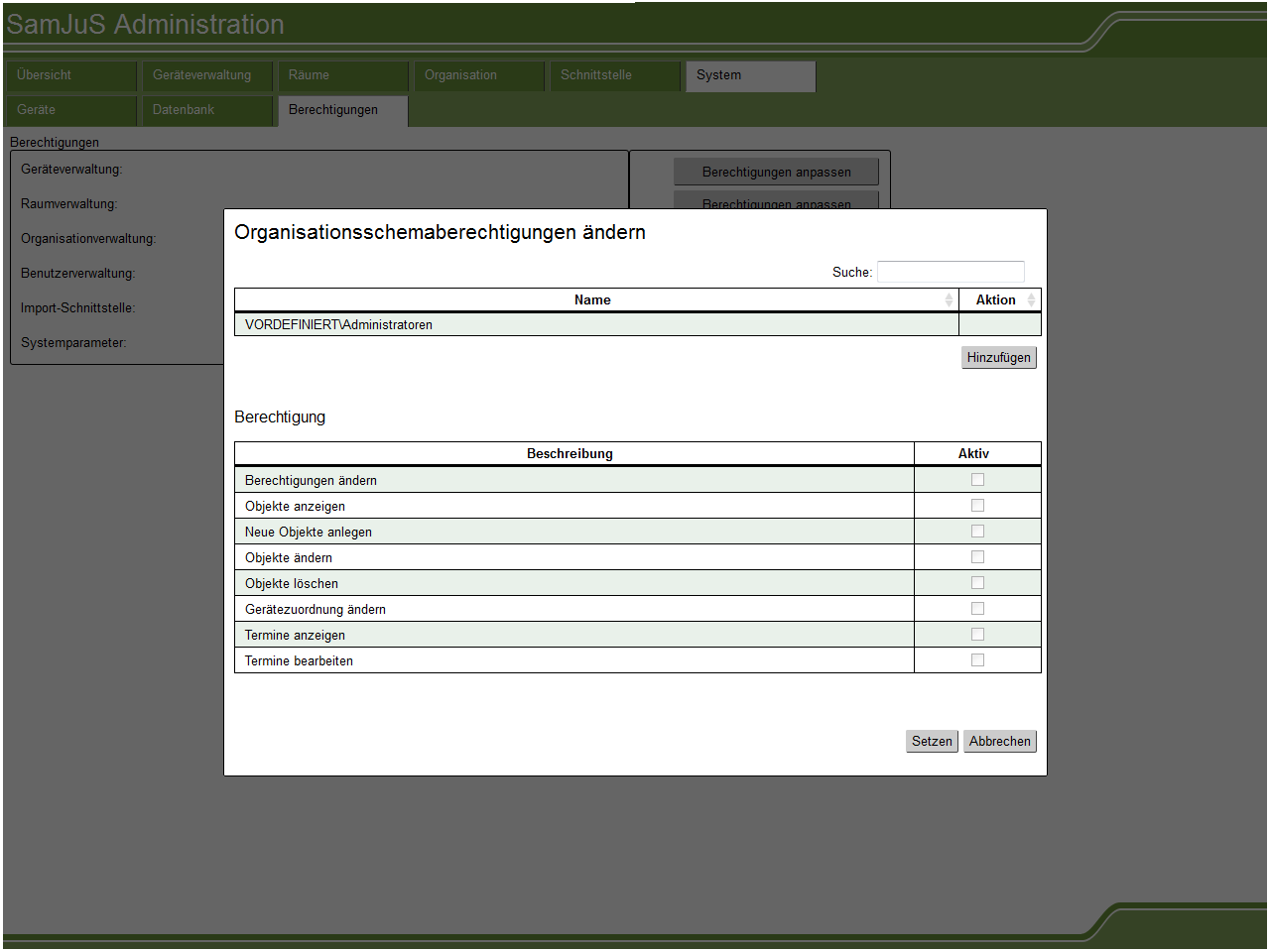This screenshot has height=952, width=1270.
Task: Select the Objekte anzeigen description cell
Action: coord(574,506)
